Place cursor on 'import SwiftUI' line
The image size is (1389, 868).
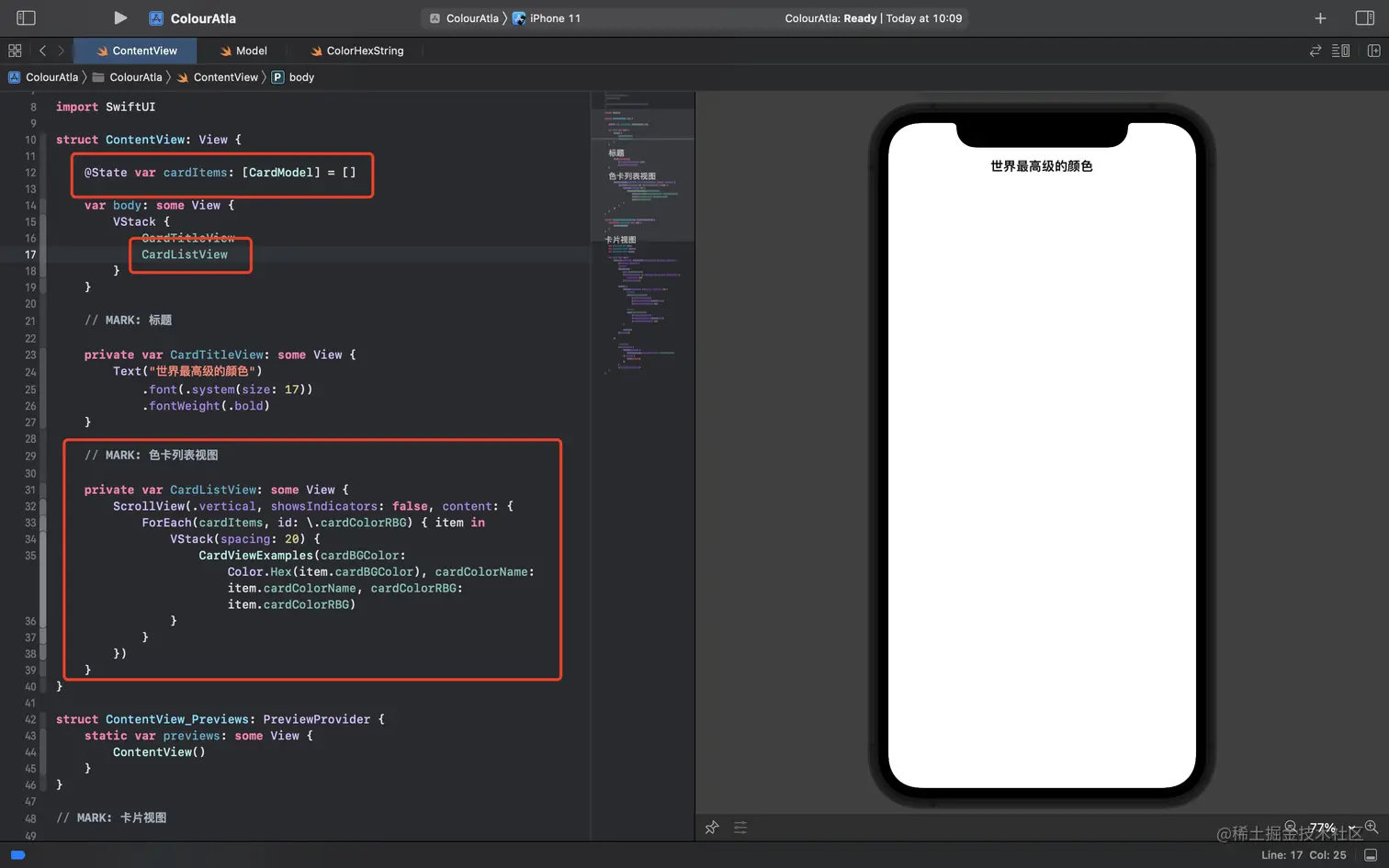[106, 107]
